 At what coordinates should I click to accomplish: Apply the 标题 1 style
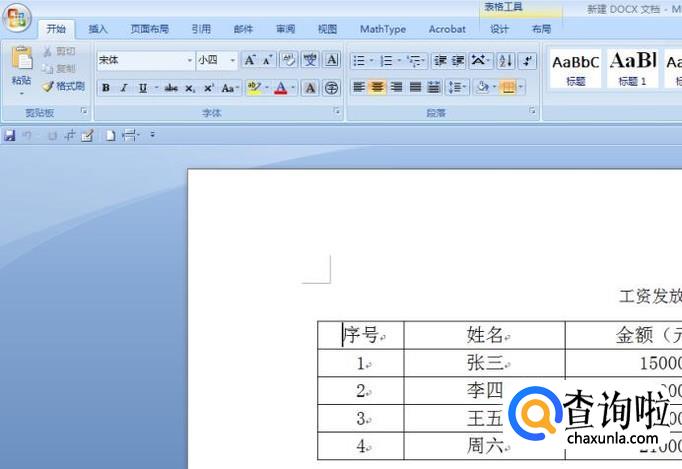click(633, 69)
